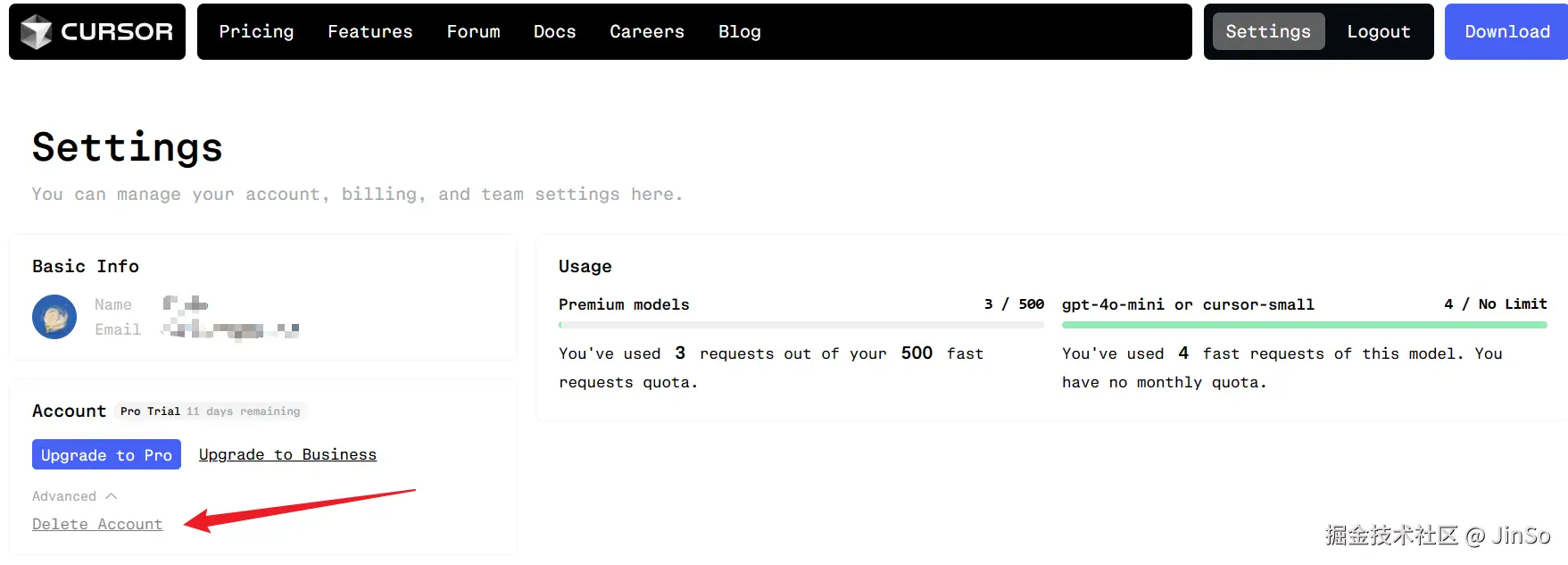1568x565 pixels.
Task: Select the Settings nav button
Action: point(1267,32)
